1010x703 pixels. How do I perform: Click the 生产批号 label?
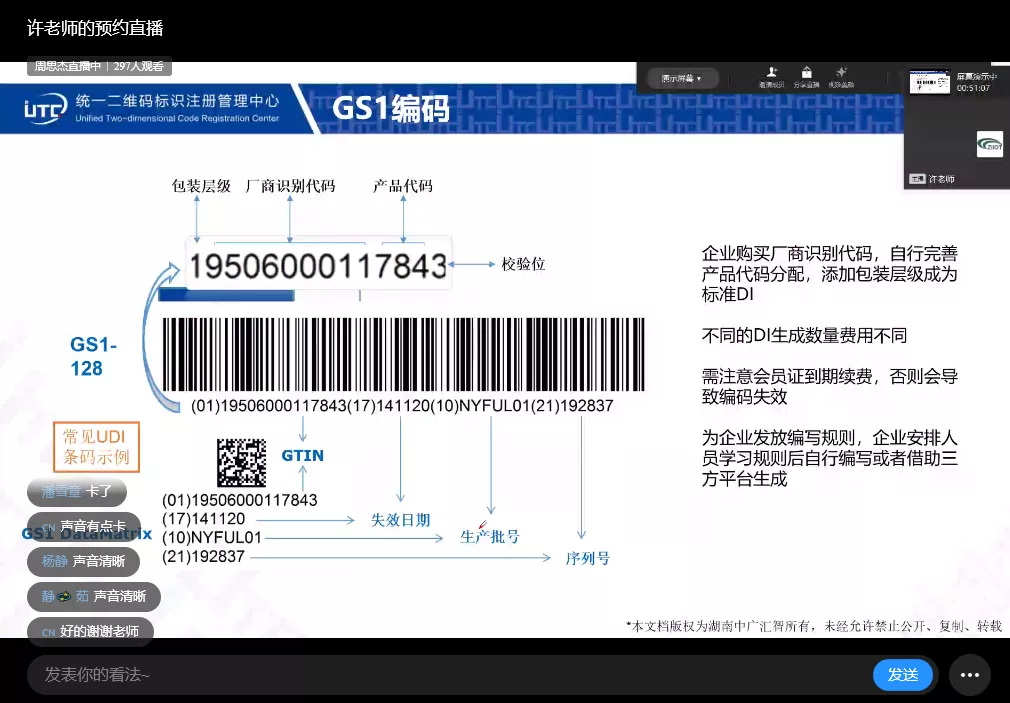[x=490, y=537]
